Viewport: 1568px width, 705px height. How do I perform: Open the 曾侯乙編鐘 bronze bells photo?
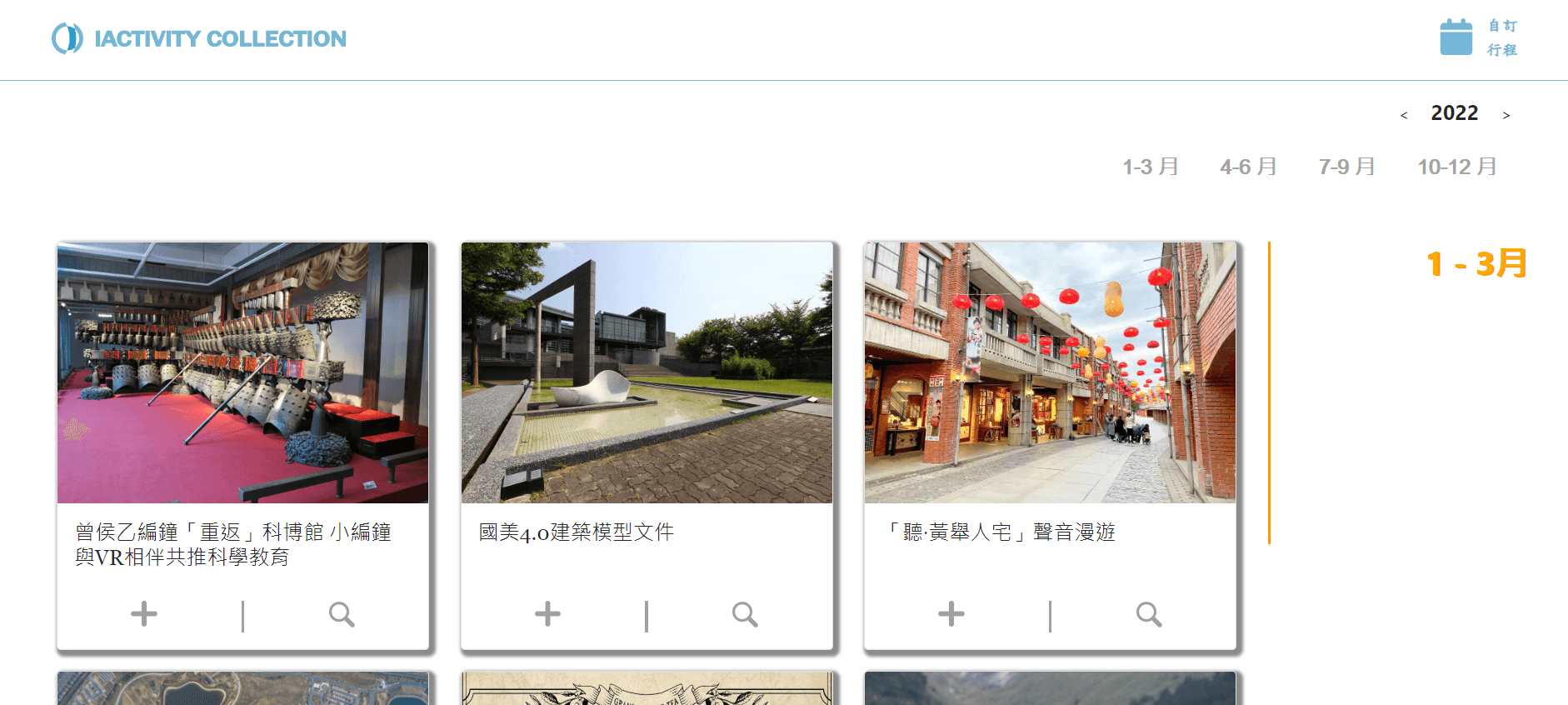(x=242, y=372)
